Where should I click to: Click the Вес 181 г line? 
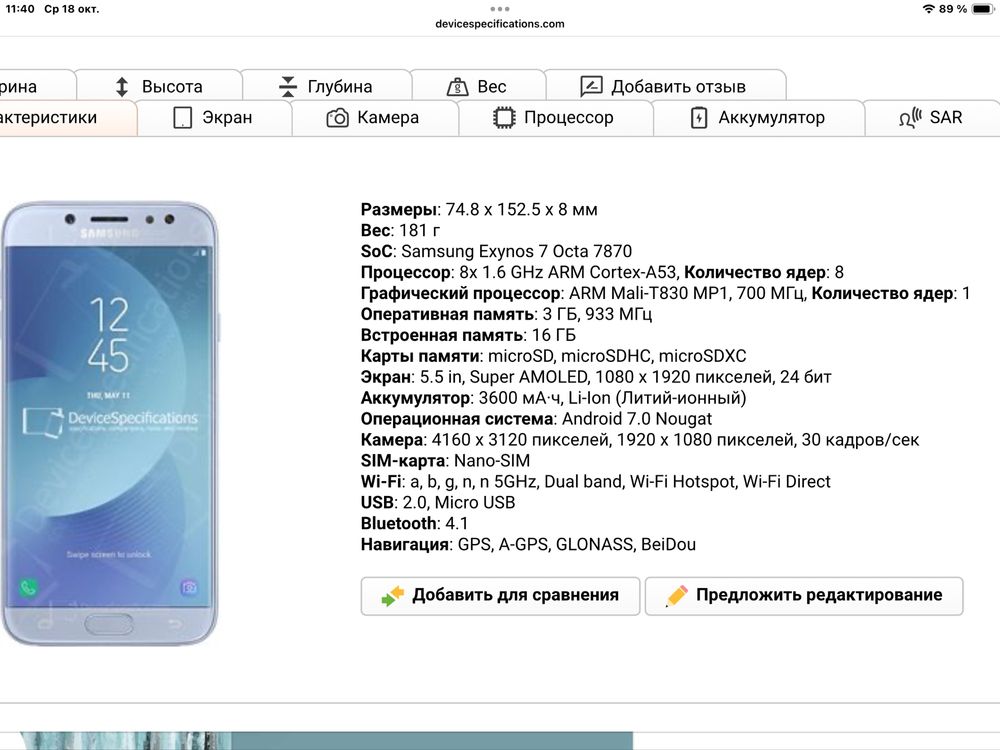click(401, 230)
